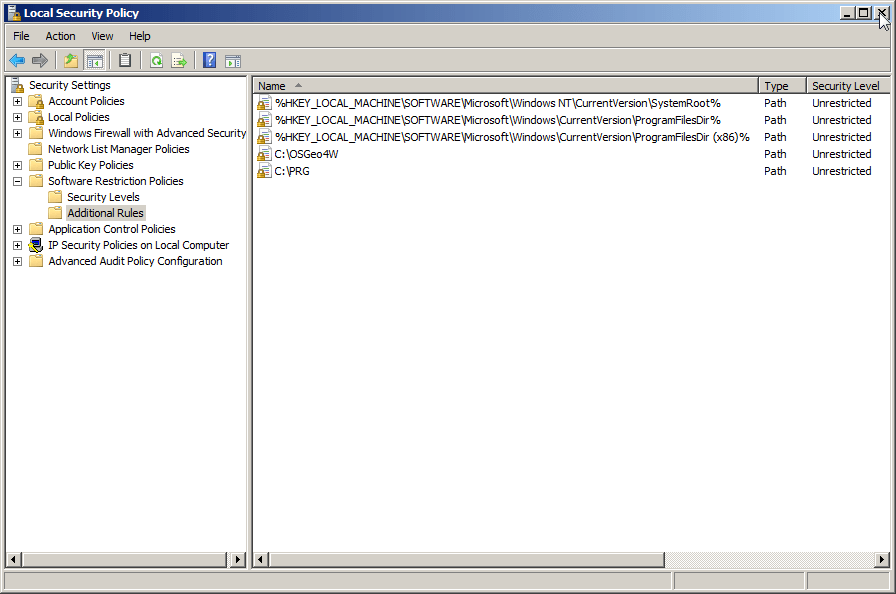Select the Software Restriction Policies label
This screenshot has height=594, width=896.
(x=115, y=181)
